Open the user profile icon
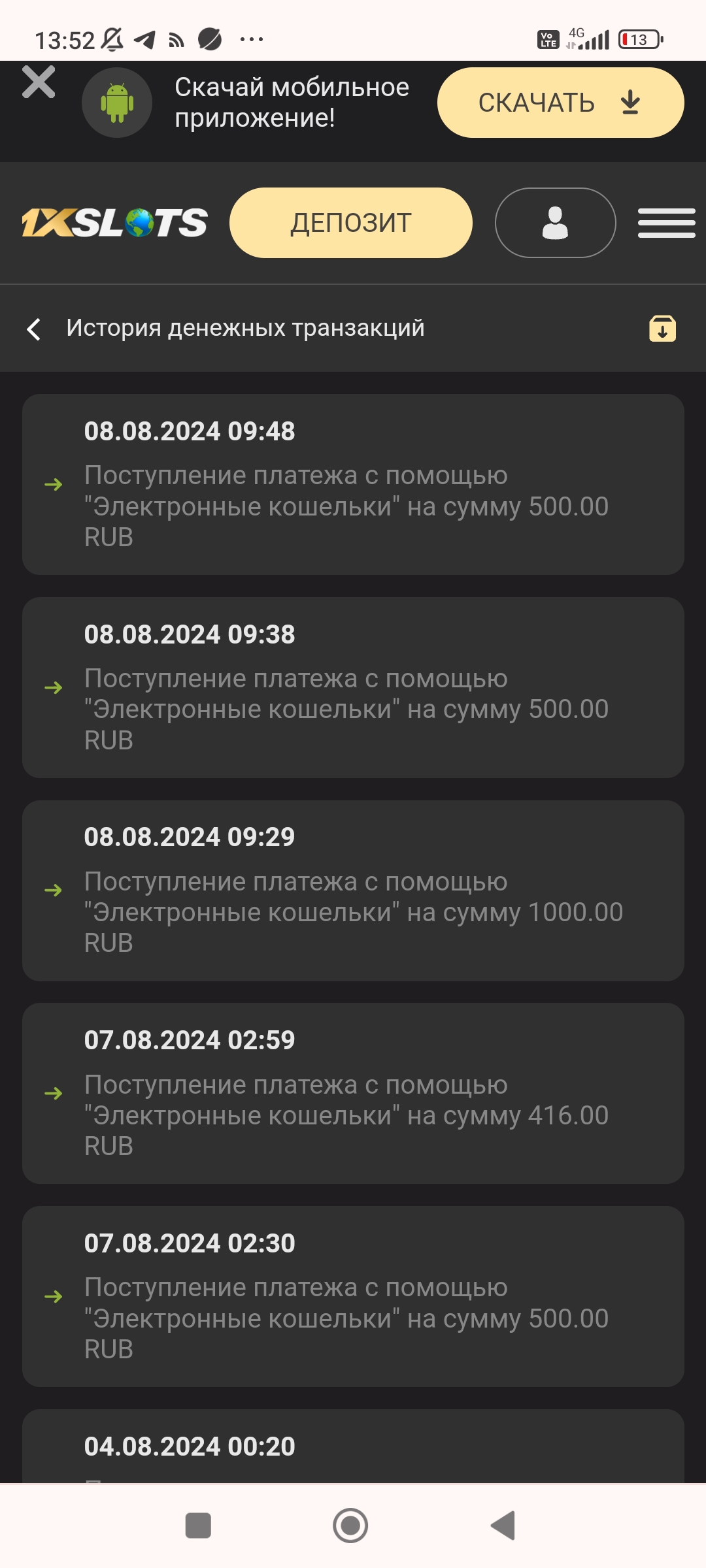Image resolution: width=706 pixels, height=1568 pixels. (x=555, y=223)
